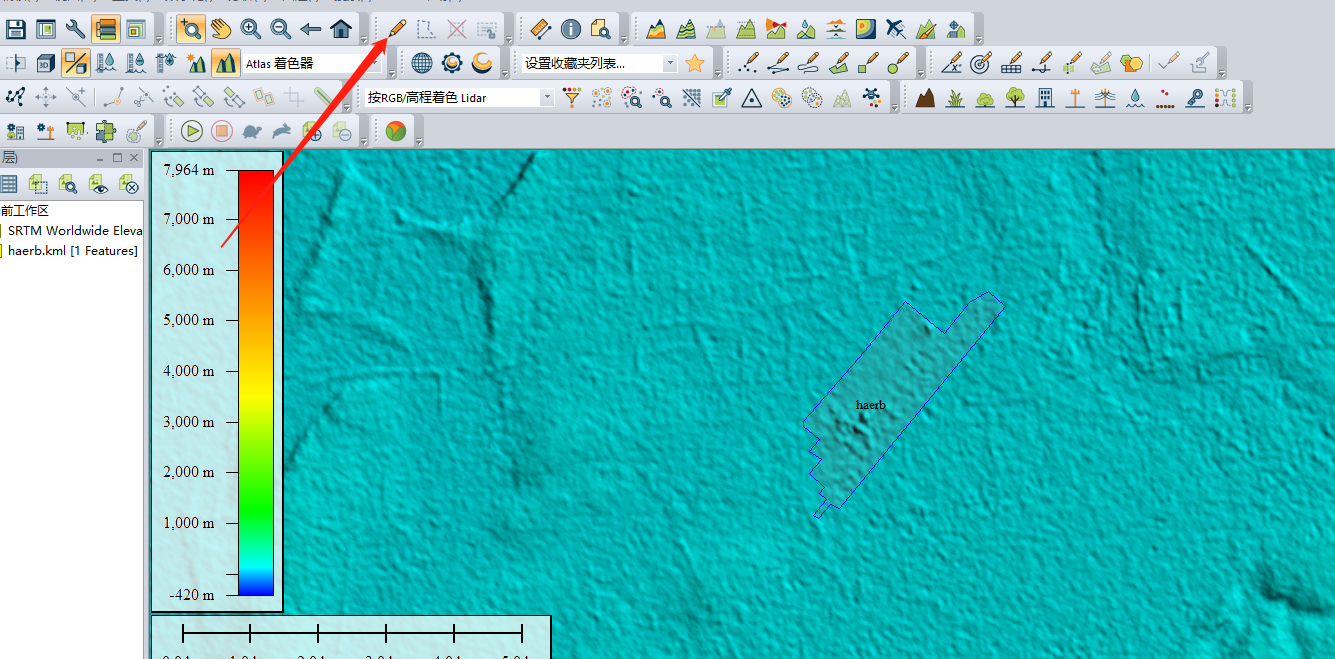Image resolution: width=1335 pixels, height=659 pixels.
Task: Click the Save workspace floppy disk icon
Action: pyautogui.click(x=15, y=29)
